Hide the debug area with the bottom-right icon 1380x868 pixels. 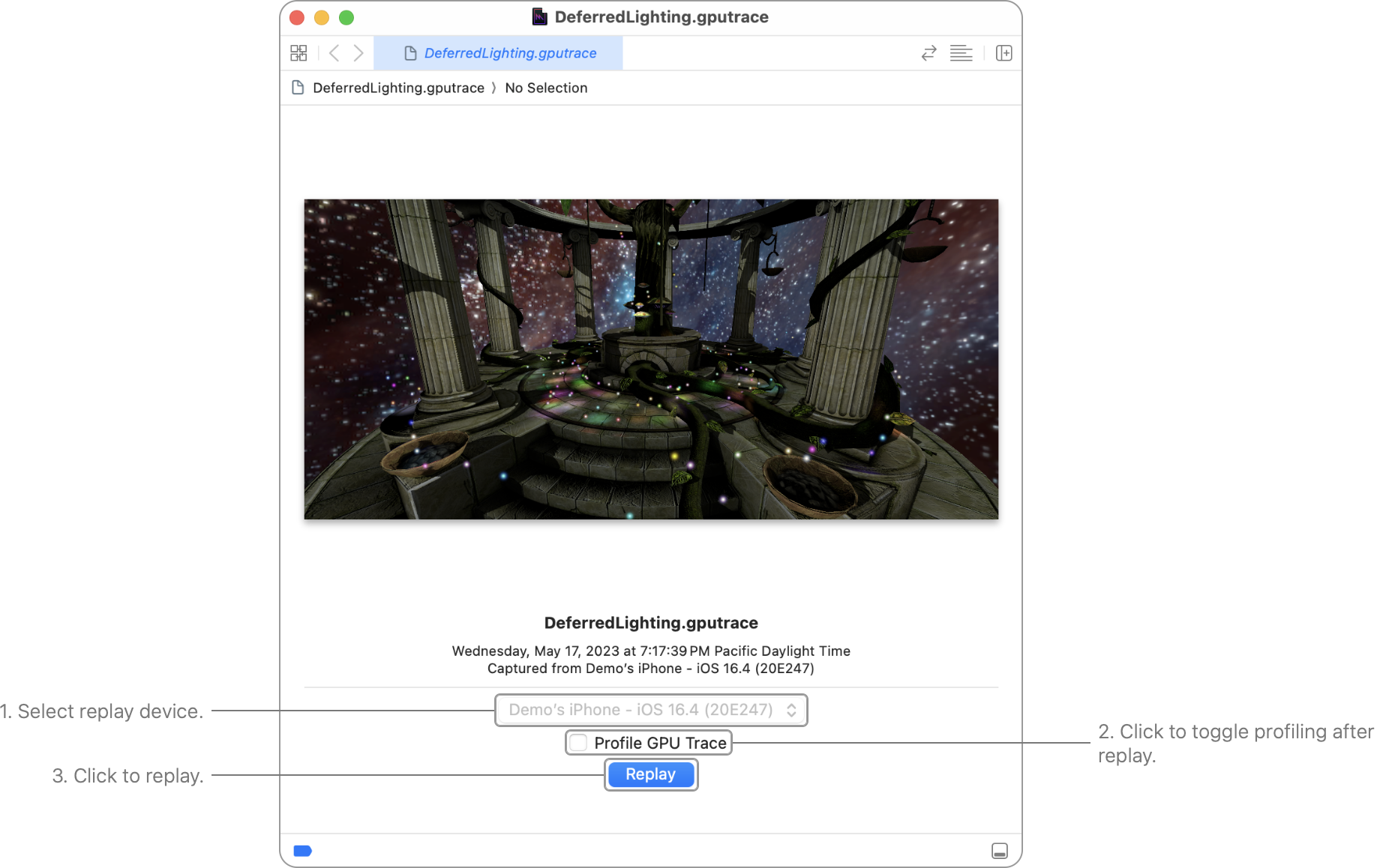coord(999,850)
